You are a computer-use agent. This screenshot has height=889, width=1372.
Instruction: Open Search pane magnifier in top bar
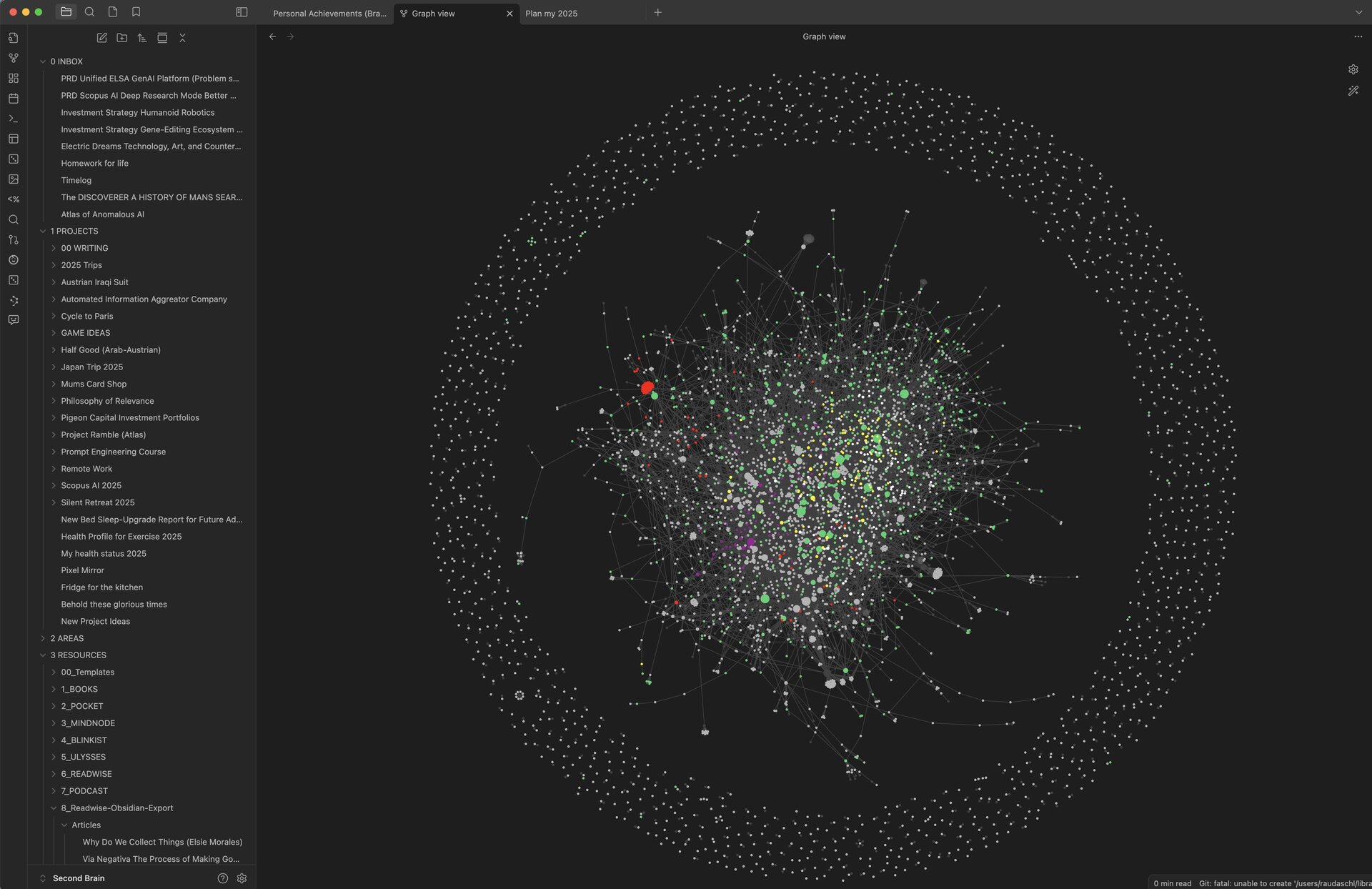[x=89, y=12]
